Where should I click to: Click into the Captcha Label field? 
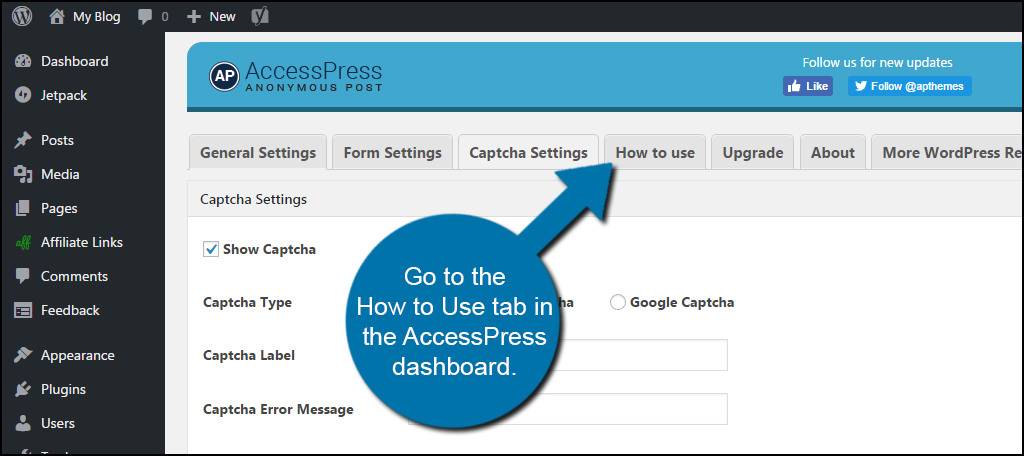568,355
